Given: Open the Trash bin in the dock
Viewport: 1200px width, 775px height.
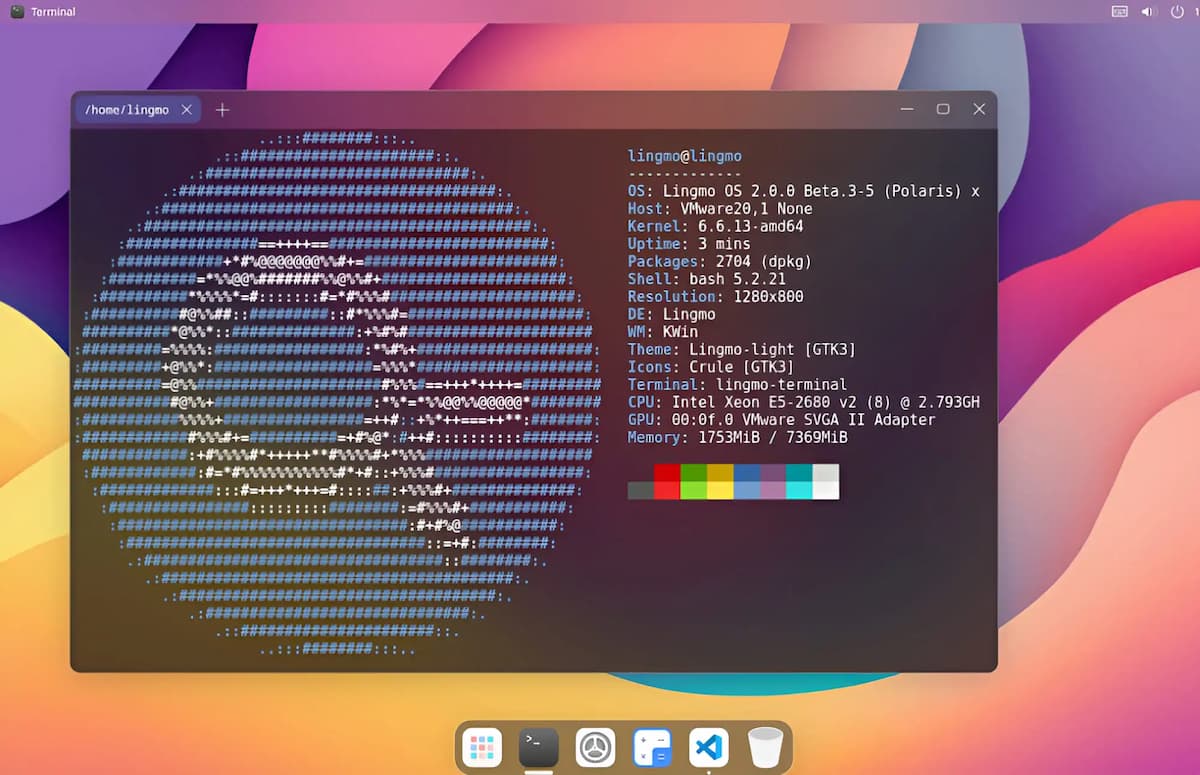Looking at the screenshot, I should (x=765, y=747).
